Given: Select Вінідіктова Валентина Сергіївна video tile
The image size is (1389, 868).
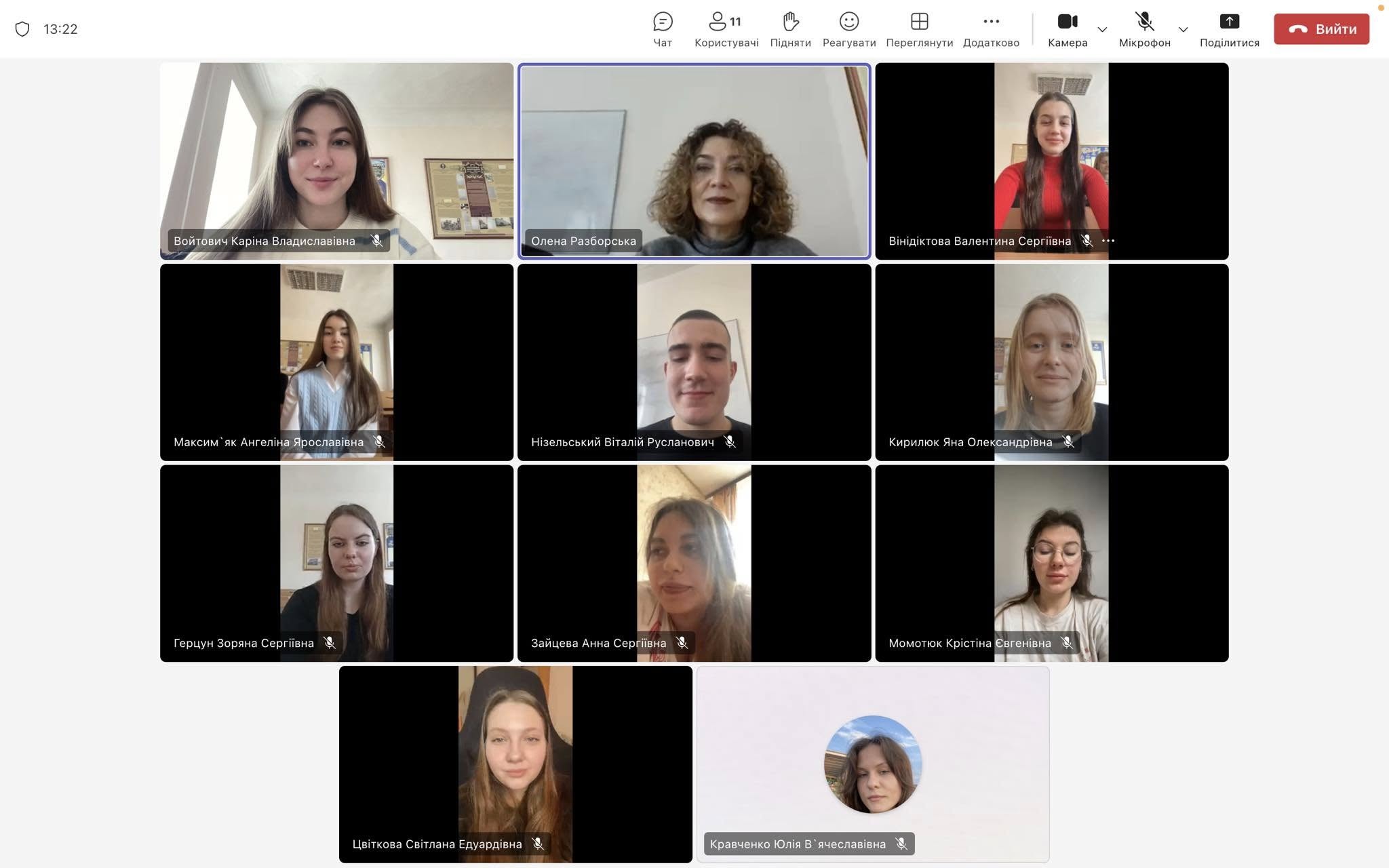Looking at the screenshot, I should pos(1051,161).
